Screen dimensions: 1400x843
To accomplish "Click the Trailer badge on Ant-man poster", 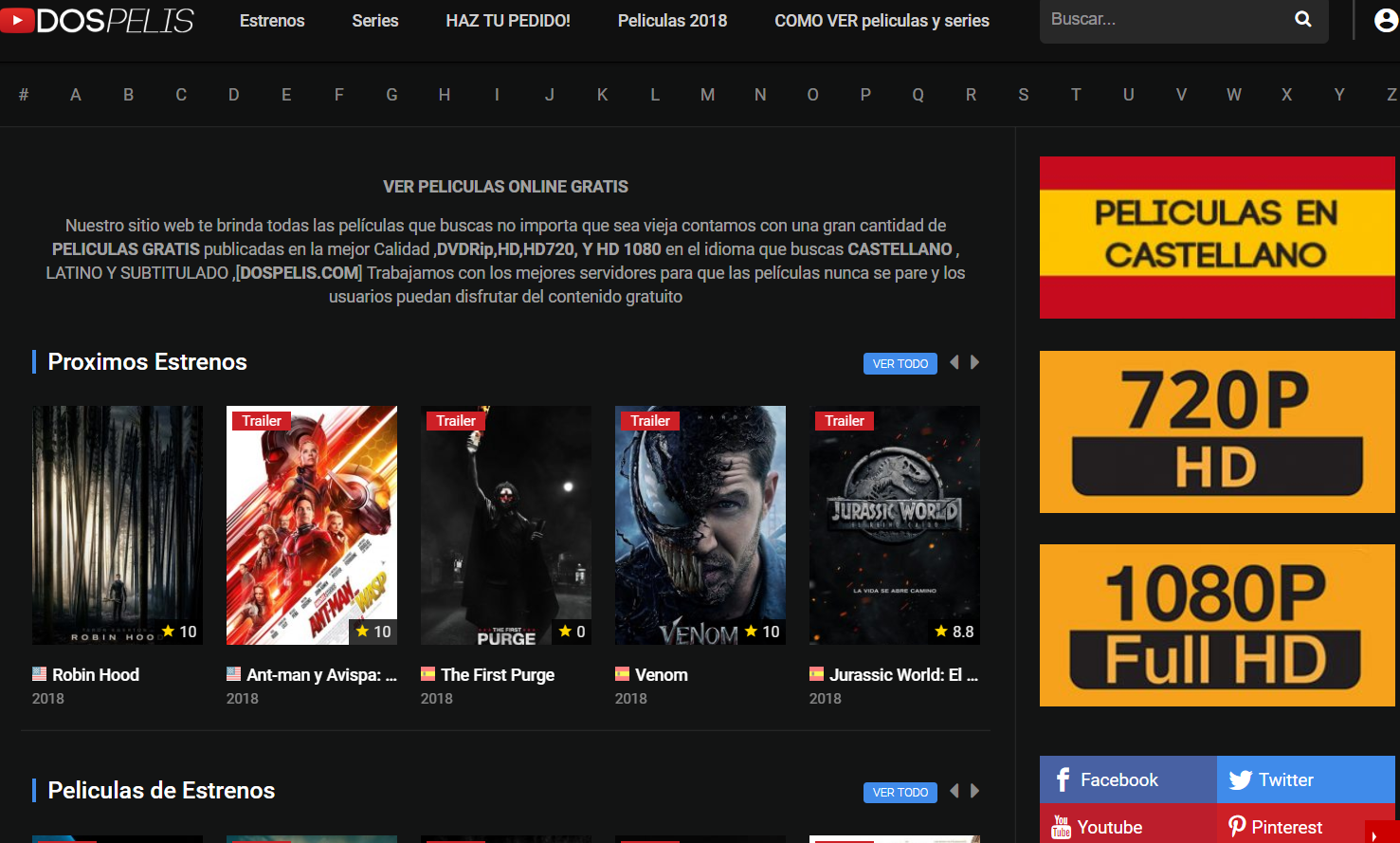I will click(262, 421).
